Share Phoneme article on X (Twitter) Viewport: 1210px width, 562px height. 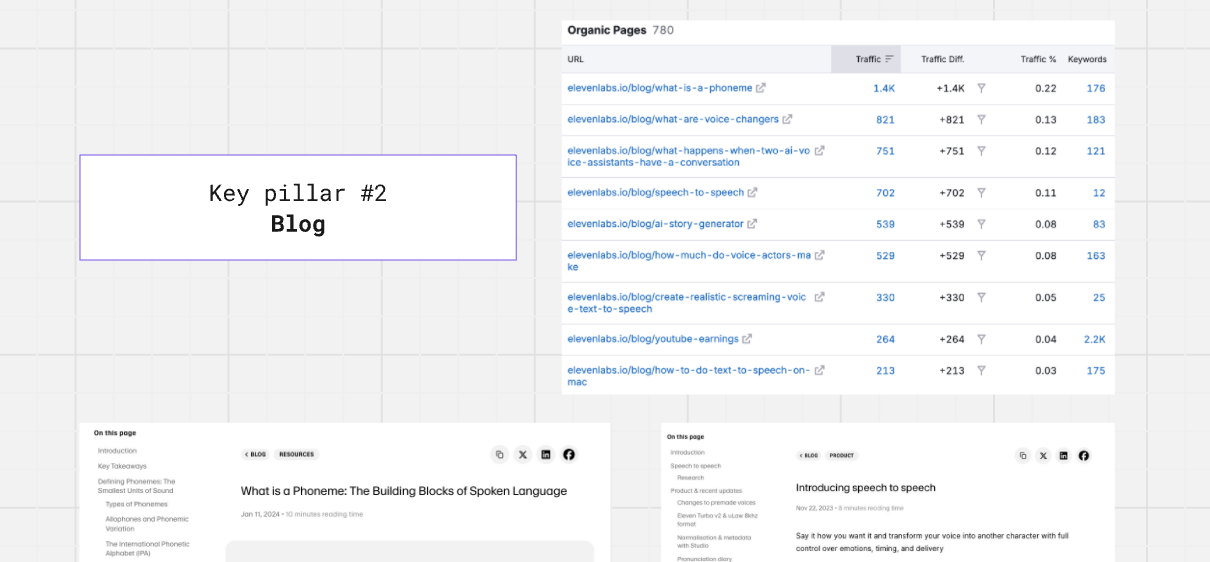(x=523, y=454)
